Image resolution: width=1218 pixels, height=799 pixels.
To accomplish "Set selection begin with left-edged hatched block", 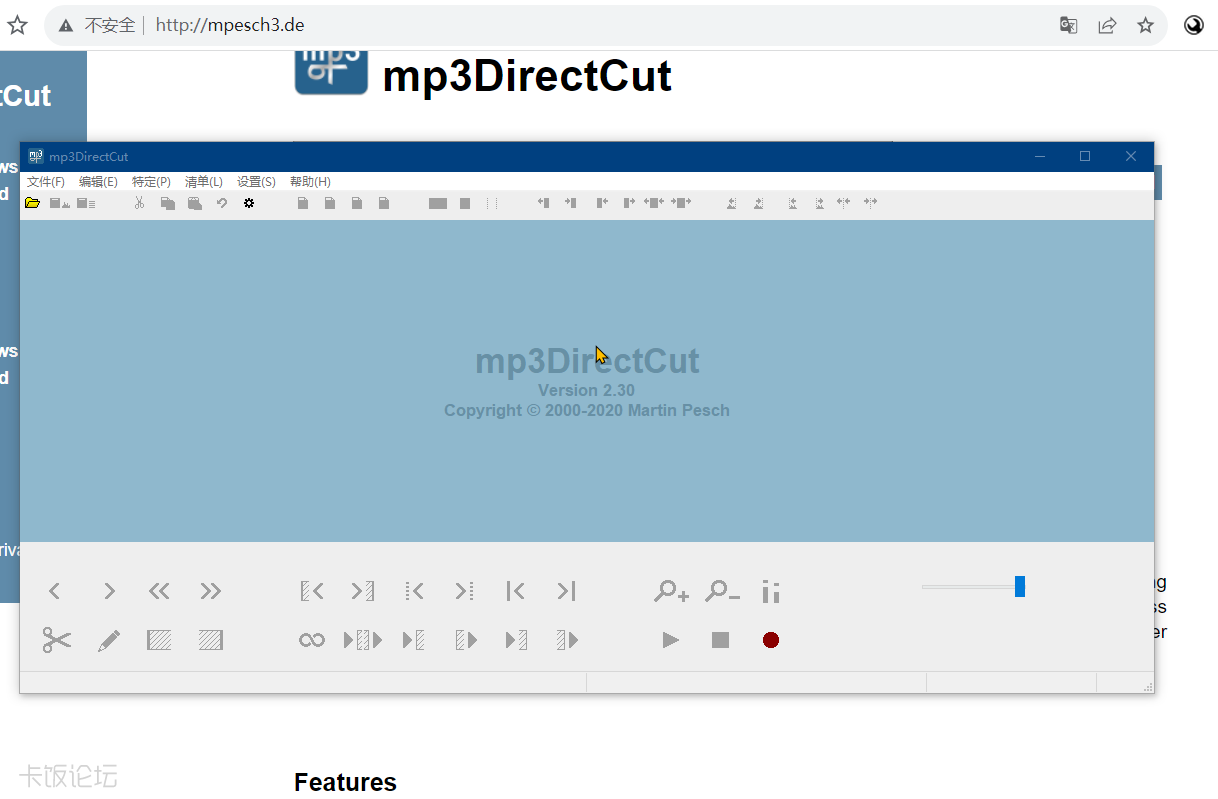I will pos(159,640).
